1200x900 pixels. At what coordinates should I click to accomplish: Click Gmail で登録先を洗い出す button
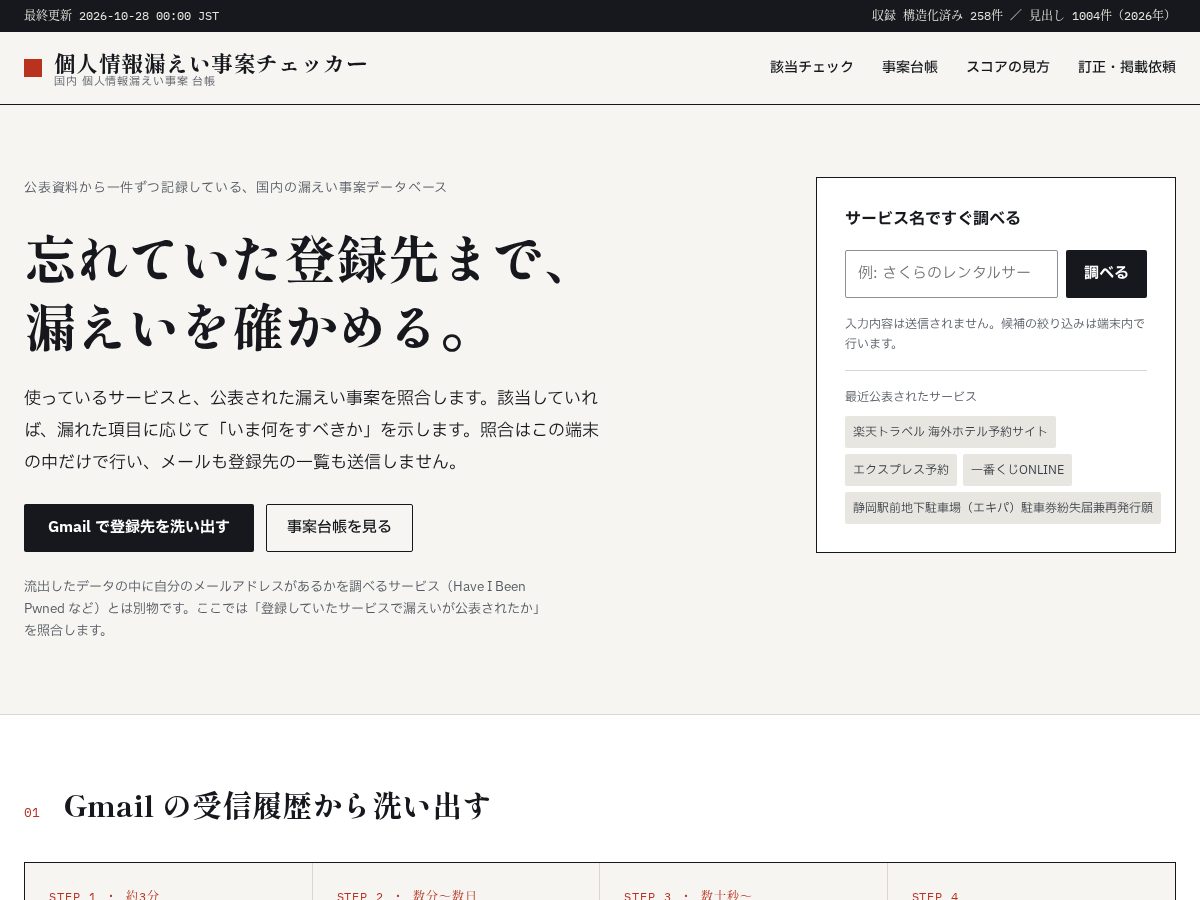coord(139,528)
